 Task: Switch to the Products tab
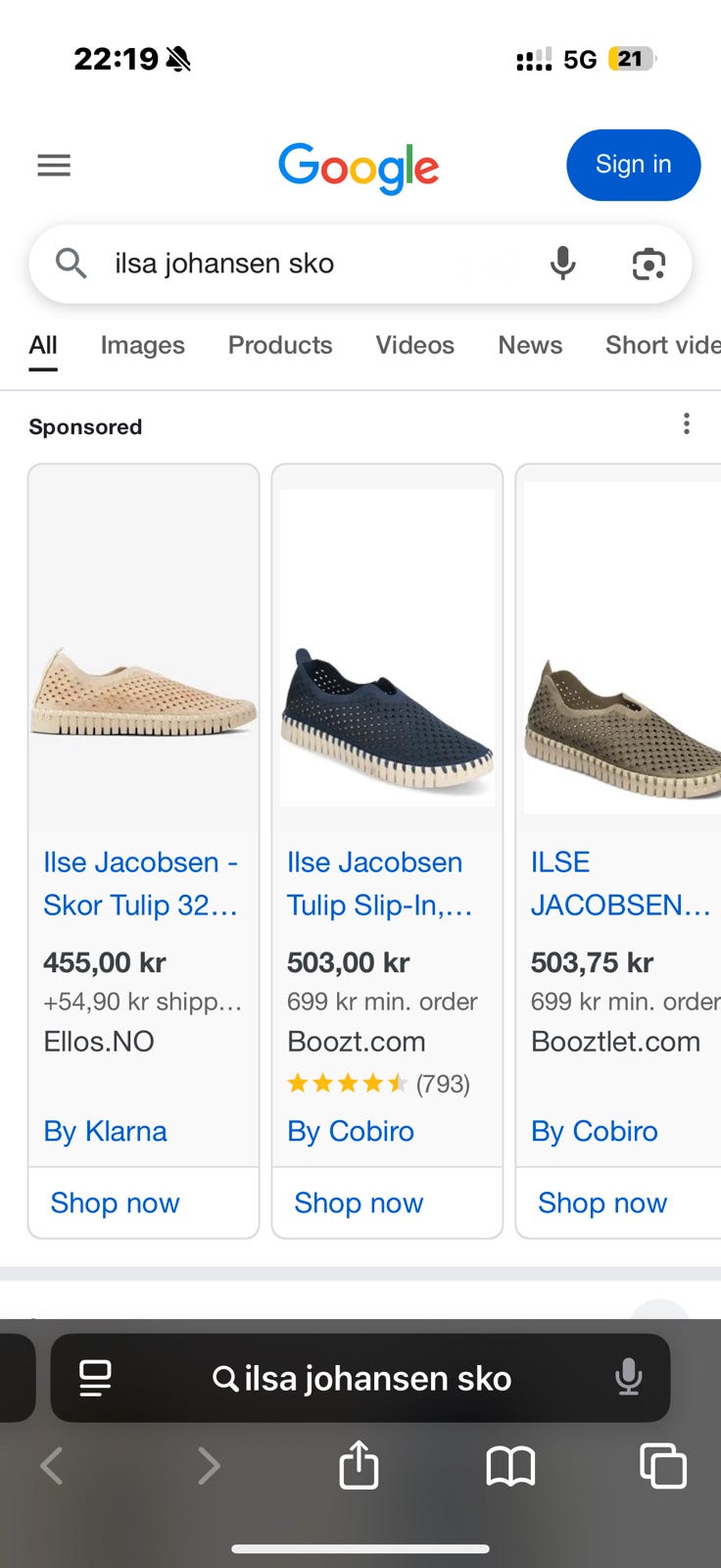click(280, 345)
